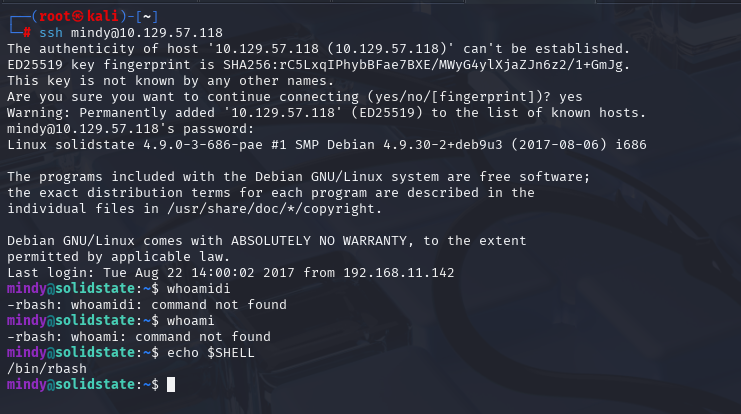741x414 pixels.
Task: Click the /bin/rbash output line
Action: (x=47, y=369)
